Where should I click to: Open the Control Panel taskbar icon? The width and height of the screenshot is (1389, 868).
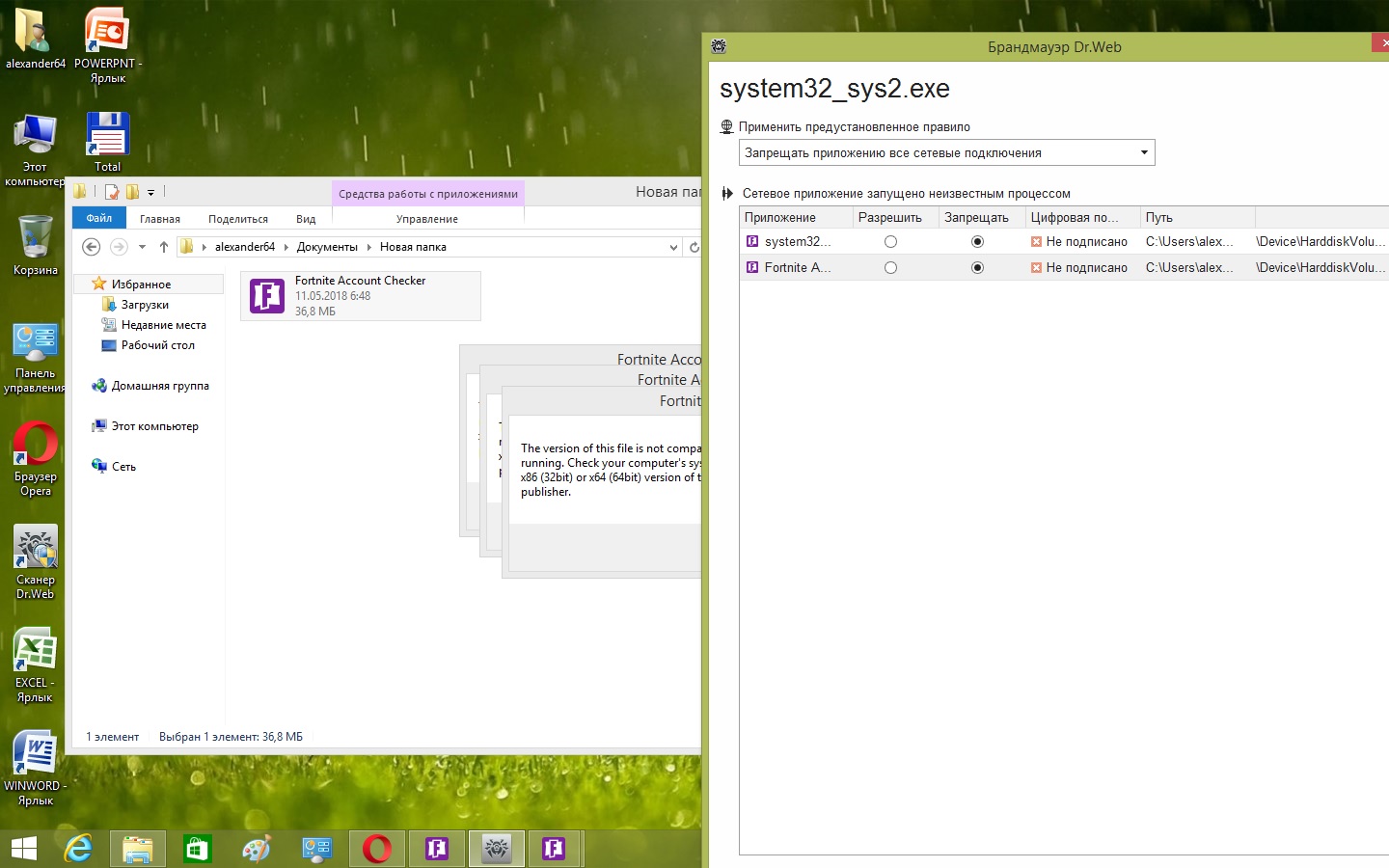pyautogui.click(x=316, y=849)
